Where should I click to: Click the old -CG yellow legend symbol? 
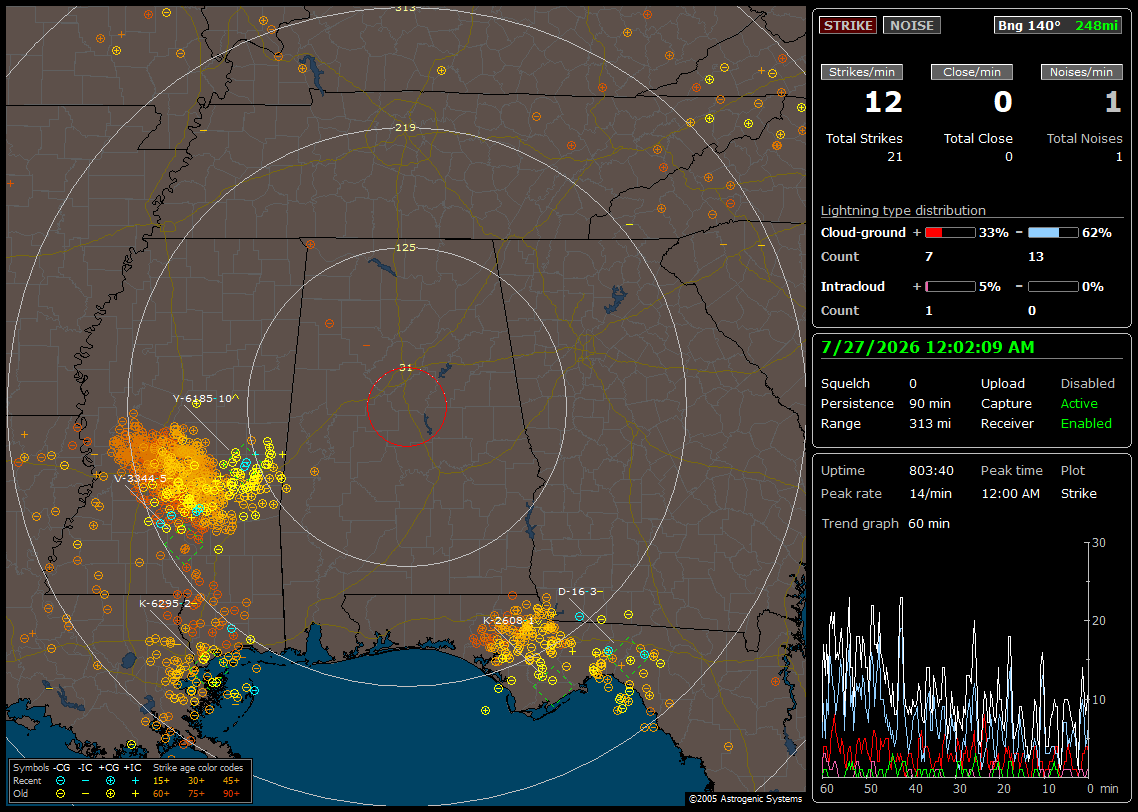[x=60, y=794]
